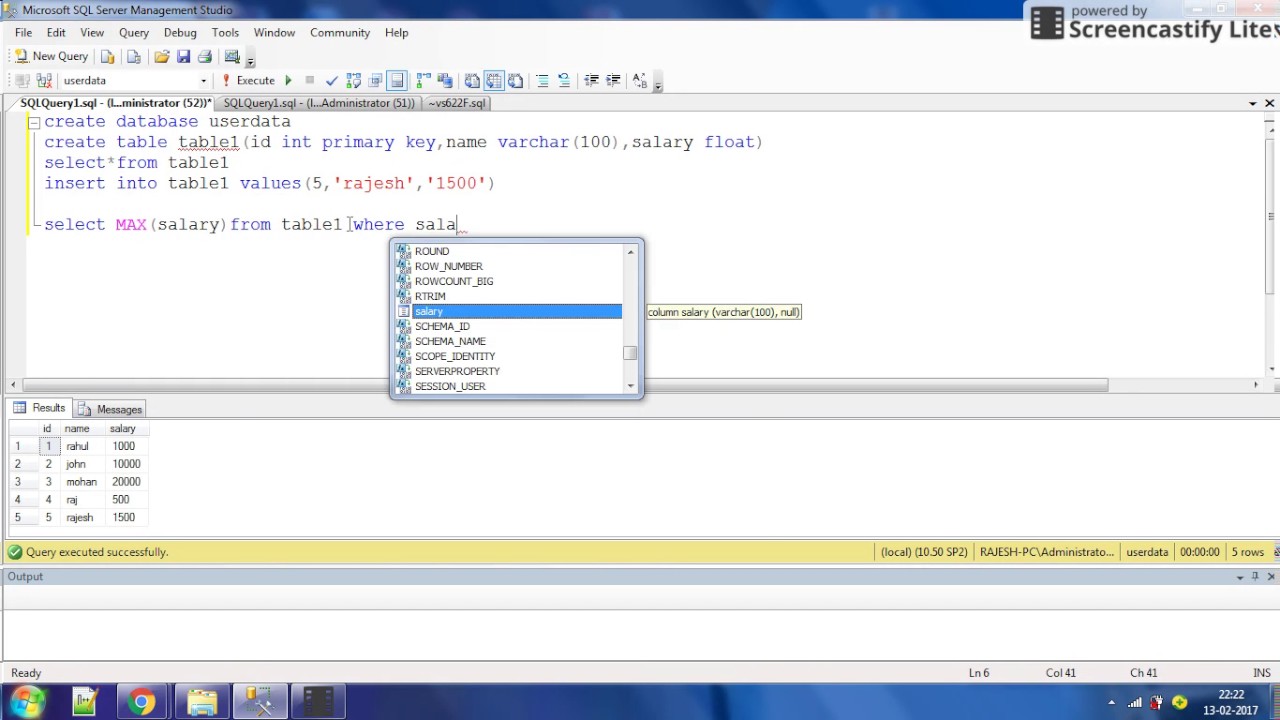Click the Decrease Indent icon
1280x720 pixels.
click(x=591, y=80)
